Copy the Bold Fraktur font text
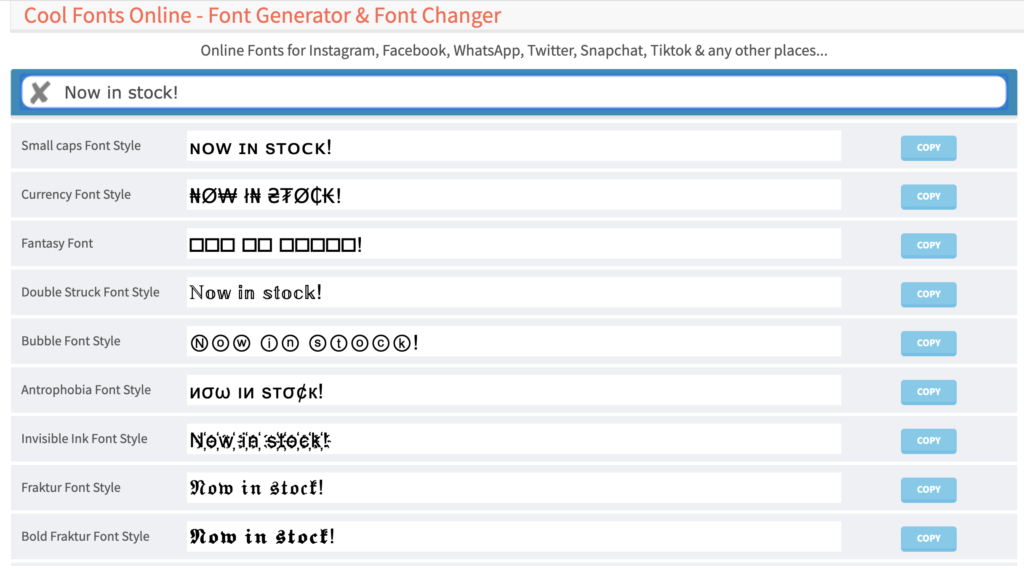This screenshot has width=1024, height=566. pyautogui.click(x=928, y=538)
